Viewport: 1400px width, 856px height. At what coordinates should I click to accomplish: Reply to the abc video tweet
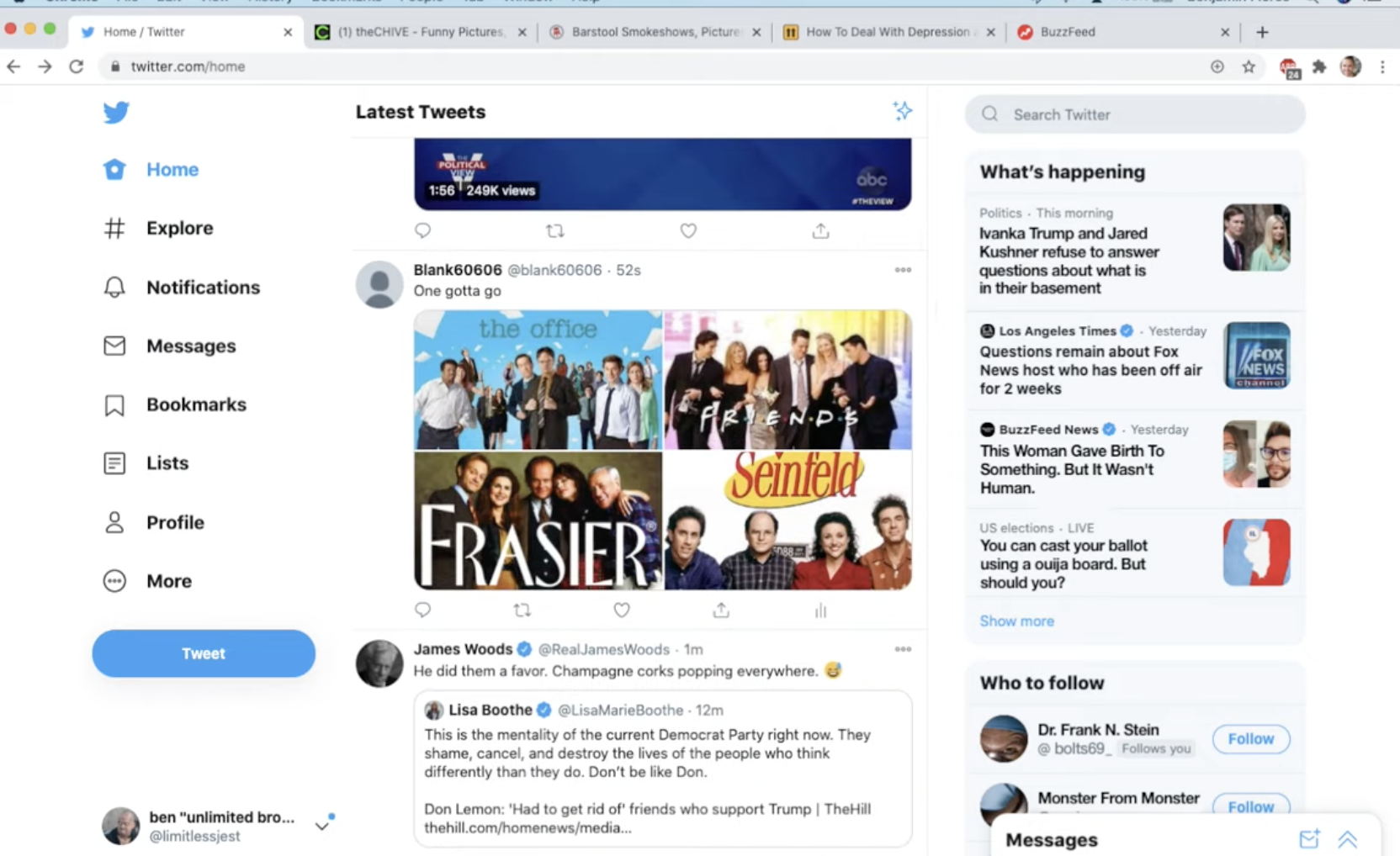[x=423, y=230]
